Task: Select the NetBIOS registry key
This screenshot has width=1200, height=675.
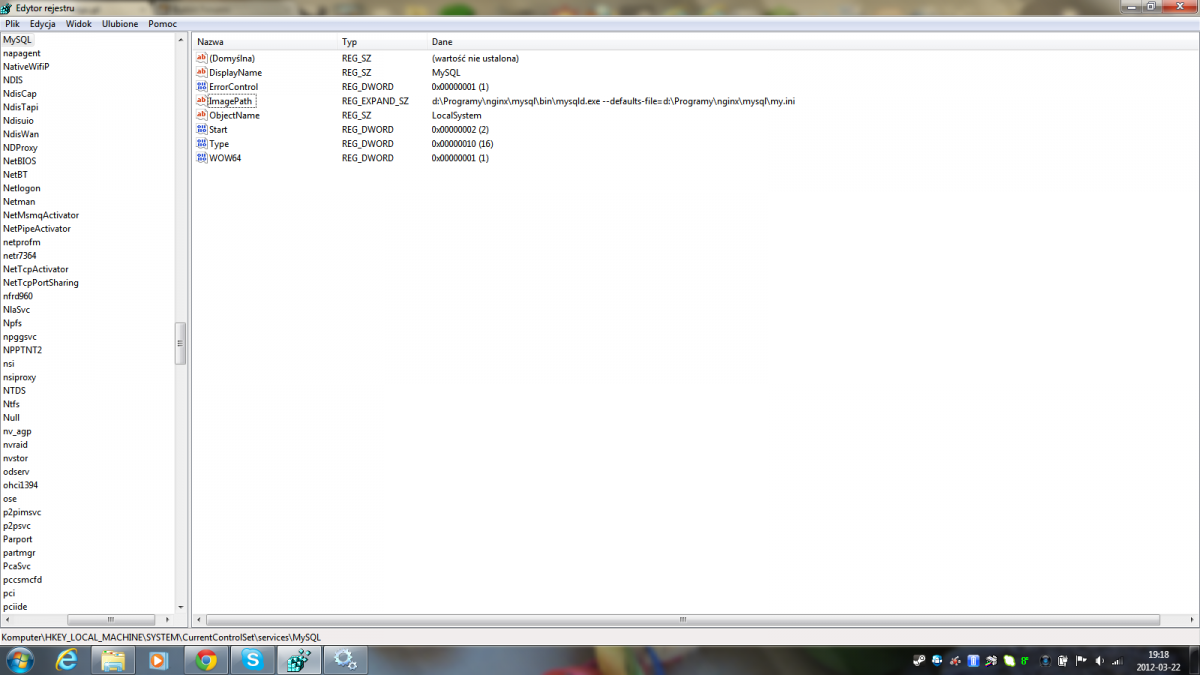Action: [x=20, y=161]
